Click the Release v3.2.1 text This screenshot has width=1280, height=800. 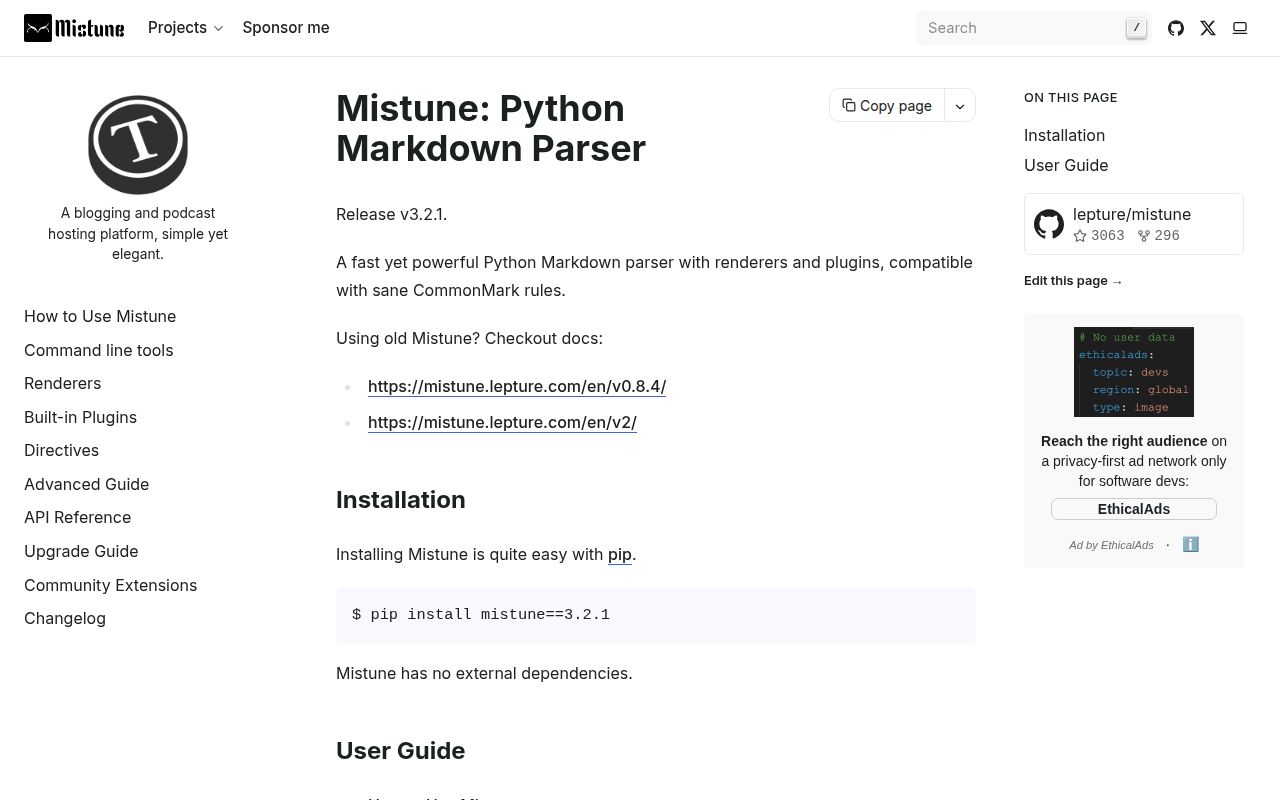(x=392, y=214)
